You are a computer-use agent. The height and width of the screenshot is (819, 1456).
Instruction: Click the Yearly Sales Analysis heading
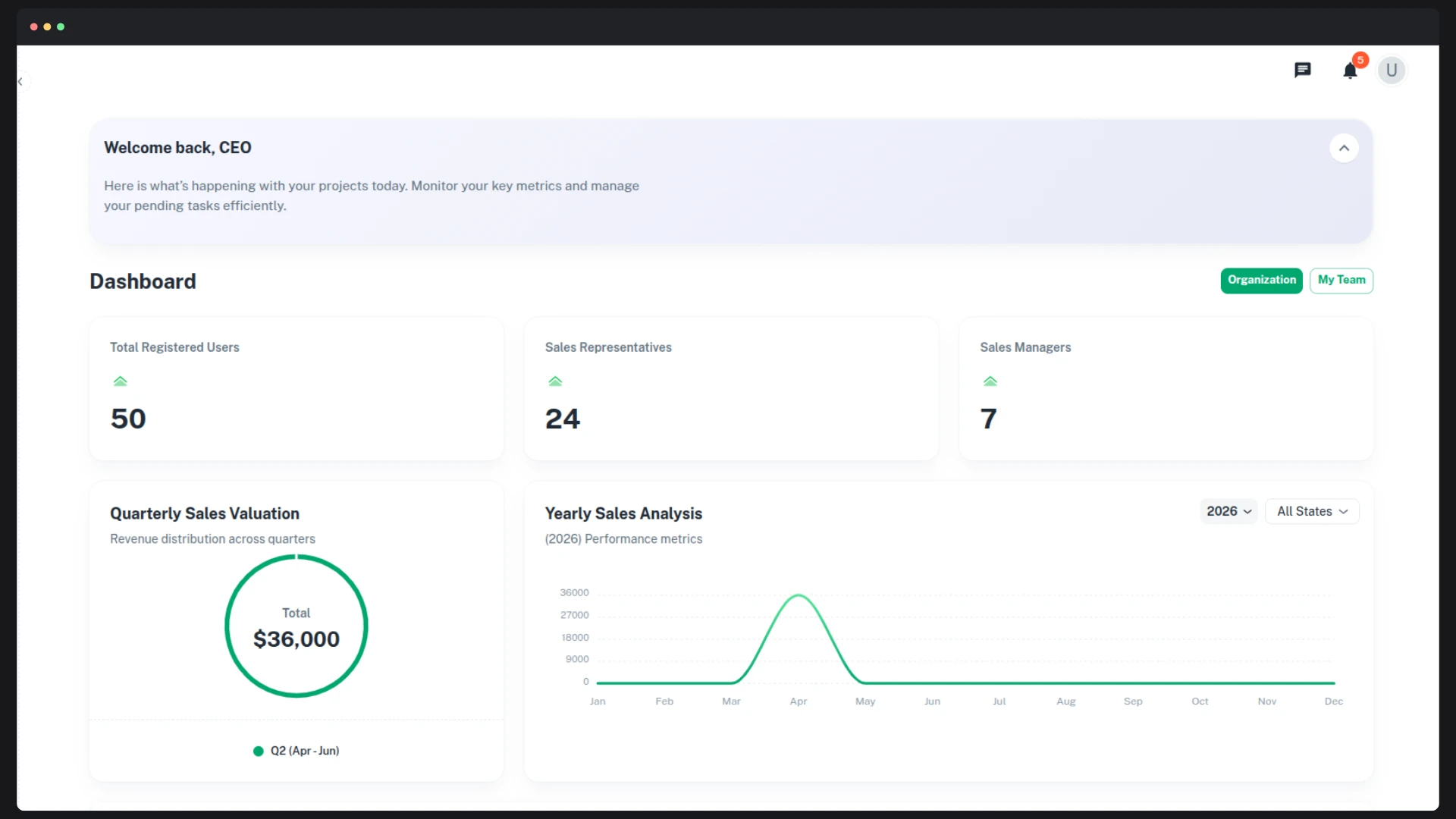click(623, 513)
